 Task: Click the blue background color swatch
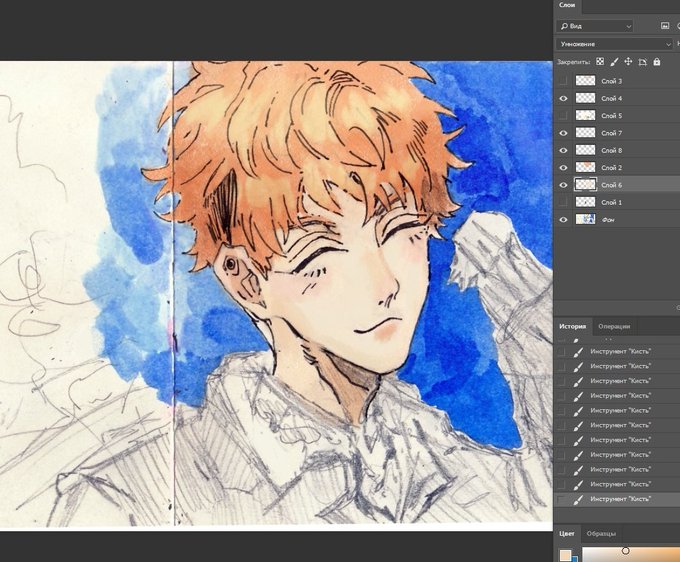pyautogui.click(x=574, y=559)
